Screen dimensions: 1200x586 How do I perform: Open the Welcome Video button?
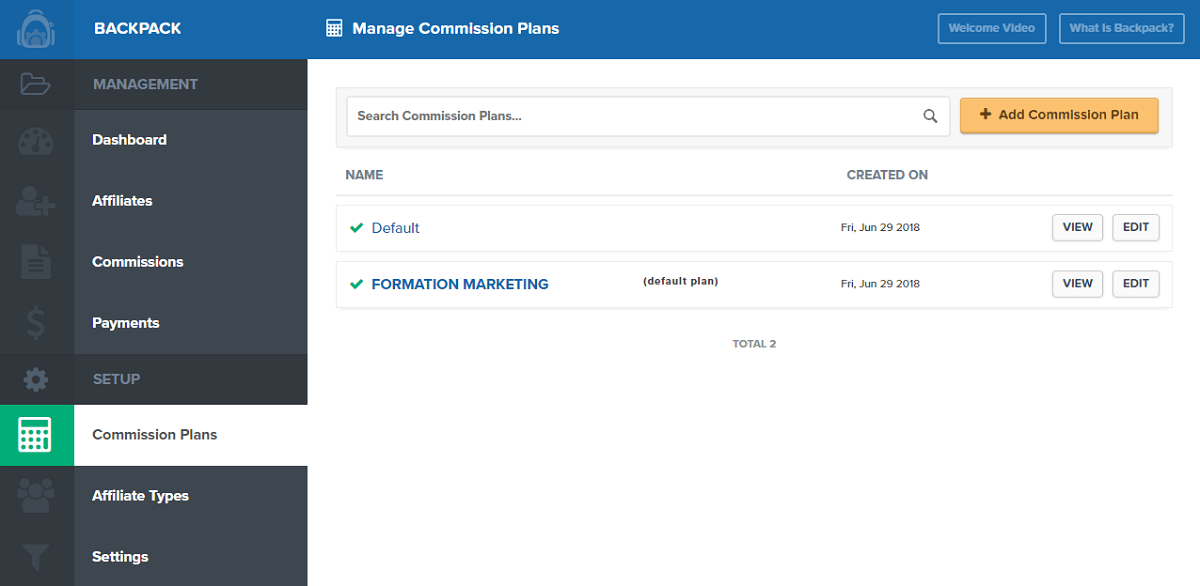[992, 28]
